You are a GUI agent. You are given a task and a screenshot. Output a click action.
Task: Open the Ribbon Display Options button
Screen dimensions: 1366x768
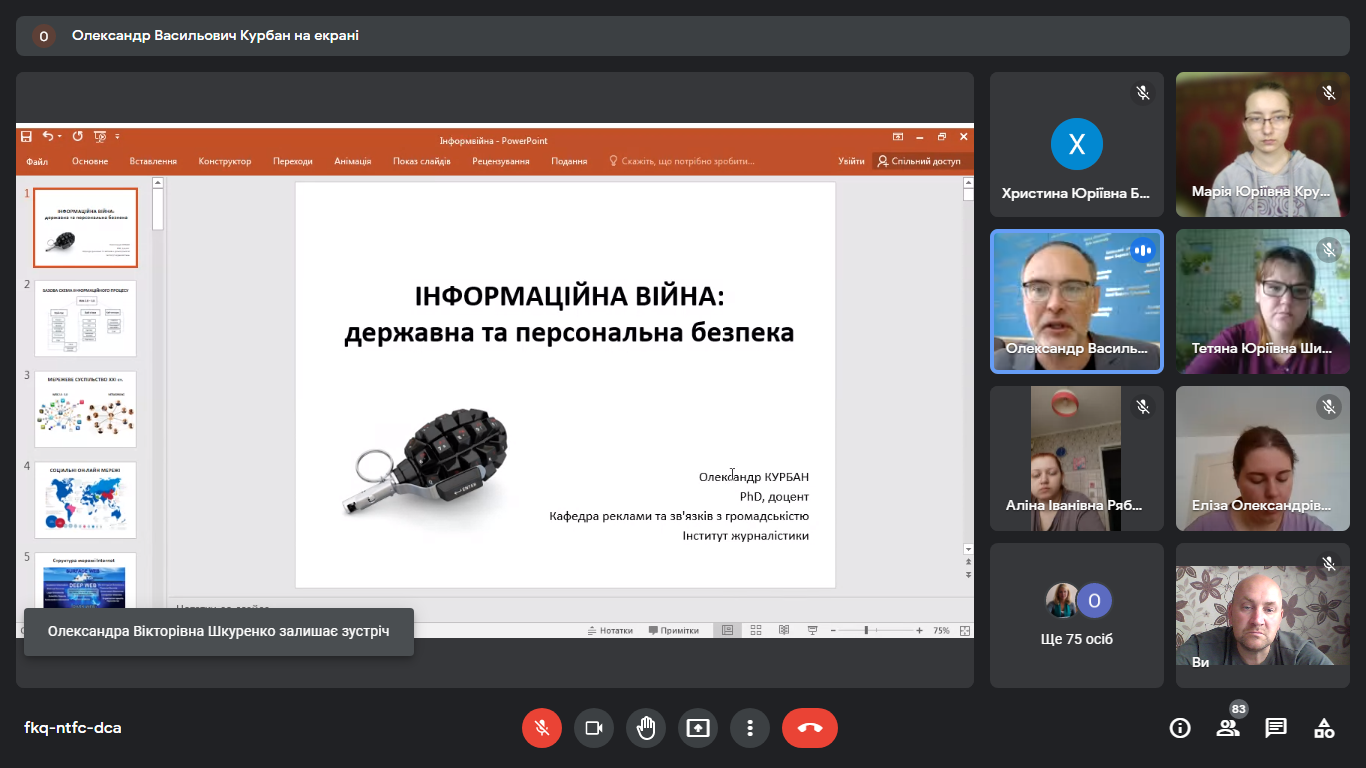pyautogui.click(x=898, y=137)
